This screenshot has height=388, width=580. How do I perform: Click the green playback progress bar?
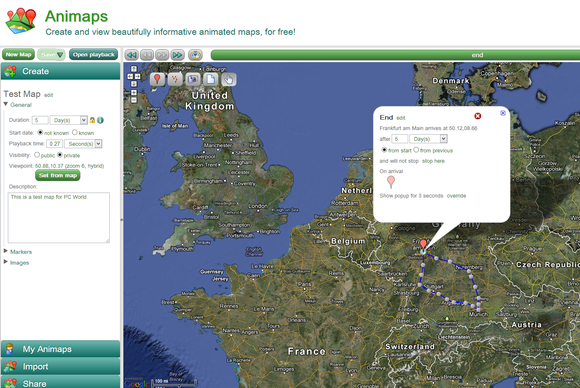(x=395, y=55)
